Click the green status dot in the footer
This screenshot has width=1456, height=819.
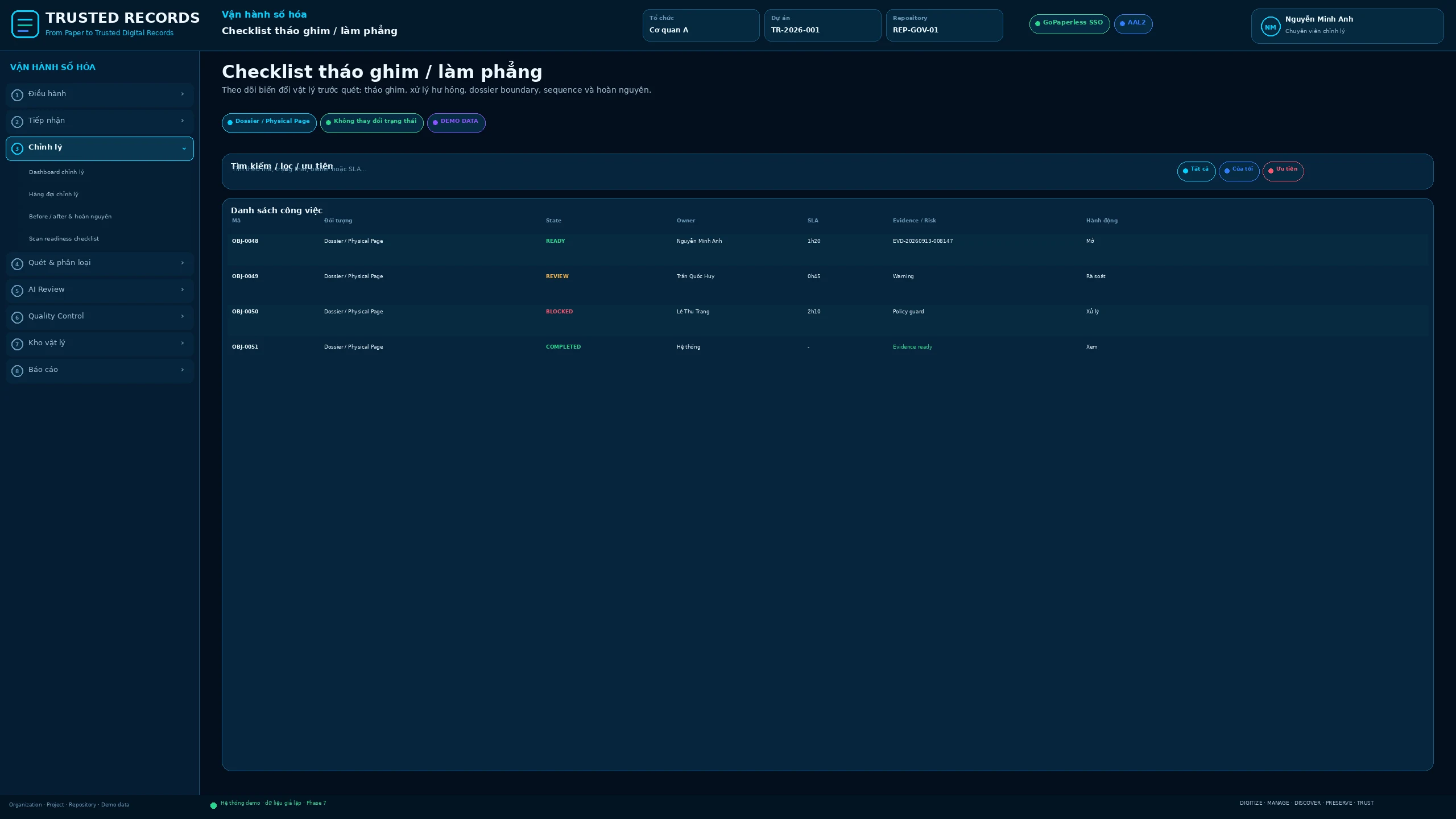pos(213,805)
